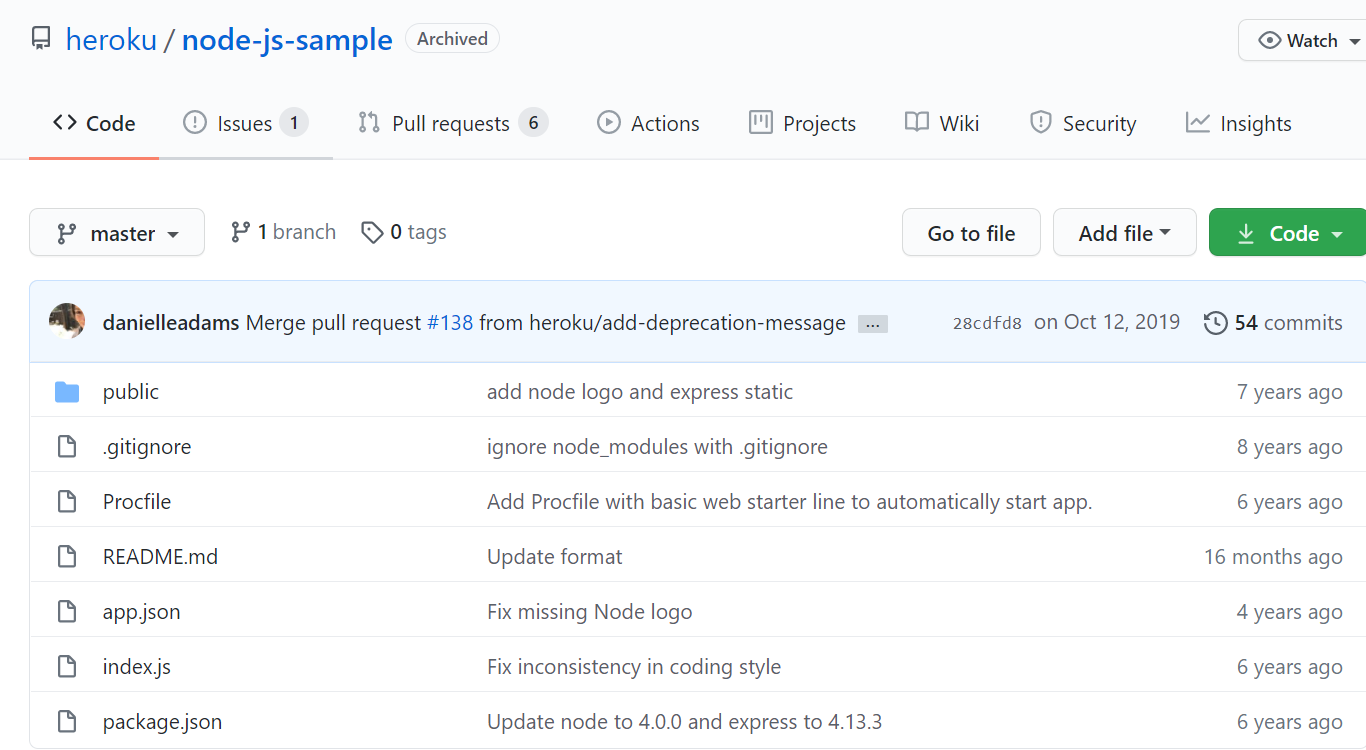Open the Pull requests tab

452,124
